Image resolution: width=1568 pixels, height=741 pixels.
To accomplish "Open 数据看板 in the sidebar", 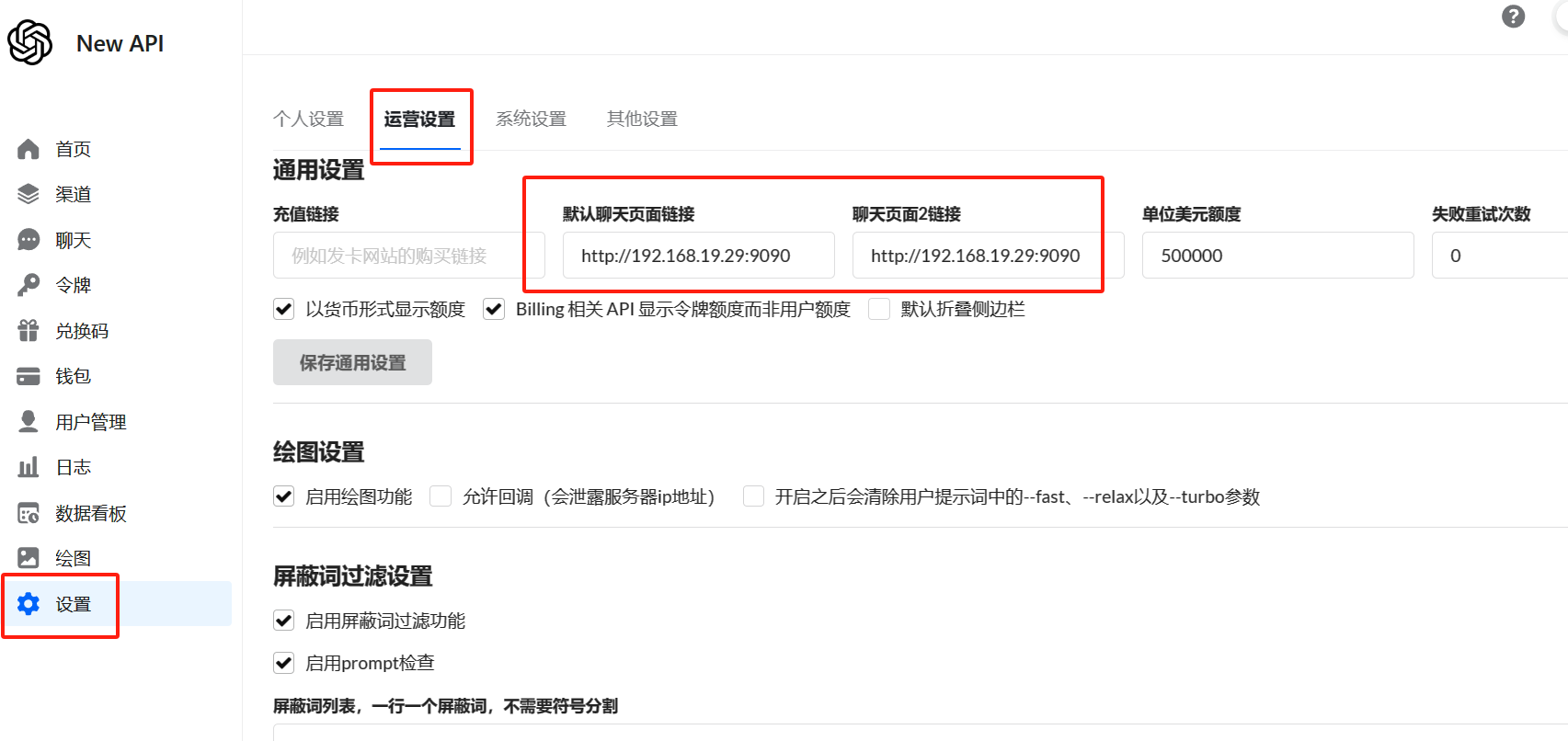I will point(91,513).
